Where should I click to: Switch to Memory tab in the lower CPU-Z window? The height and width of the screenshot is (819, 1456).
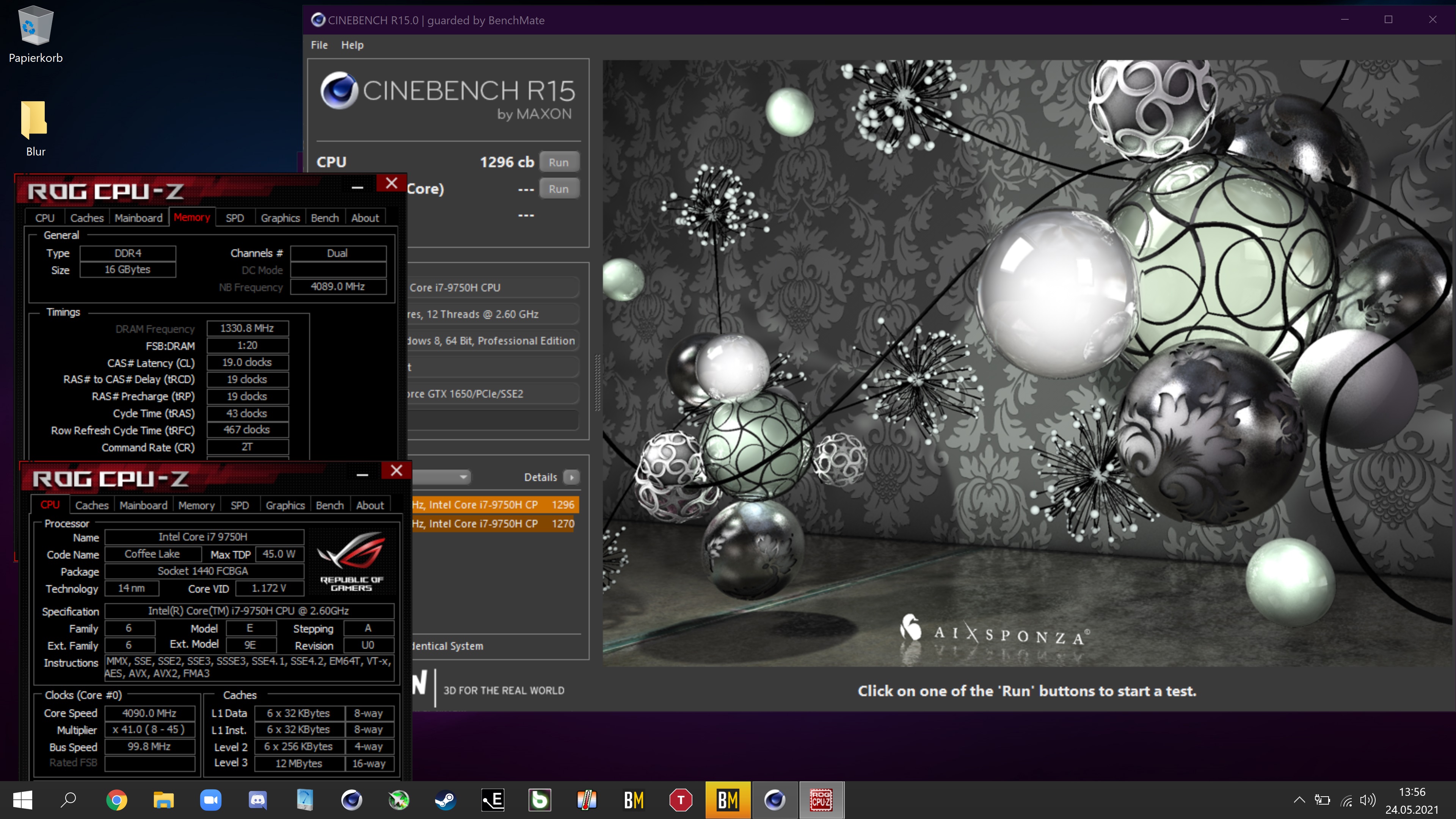point(197,505)
